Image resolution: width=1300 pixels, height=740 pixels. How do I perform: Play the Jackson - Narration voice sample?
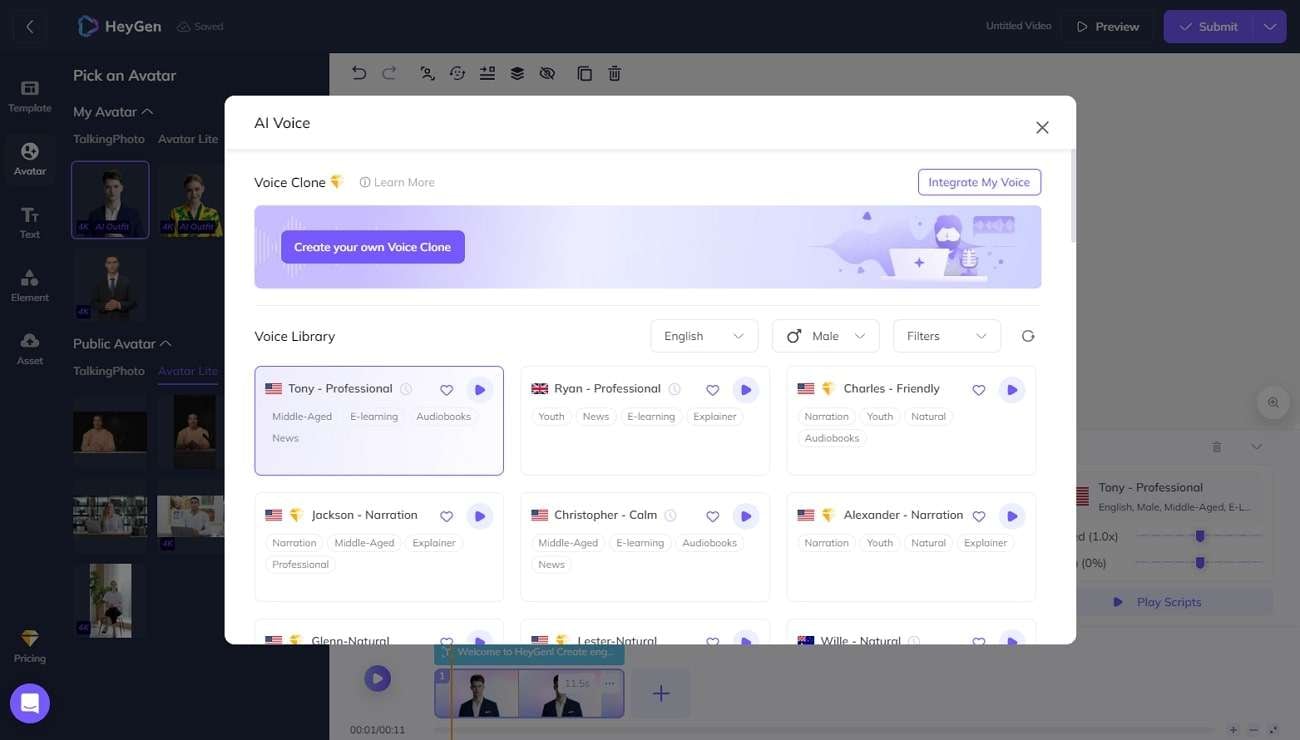coord(480,516)
